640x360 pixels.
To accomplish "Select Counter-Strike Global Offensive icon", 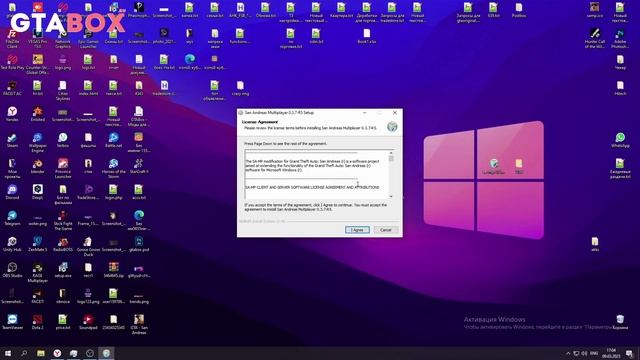I will pyautogui.click(x=38, y=64).
